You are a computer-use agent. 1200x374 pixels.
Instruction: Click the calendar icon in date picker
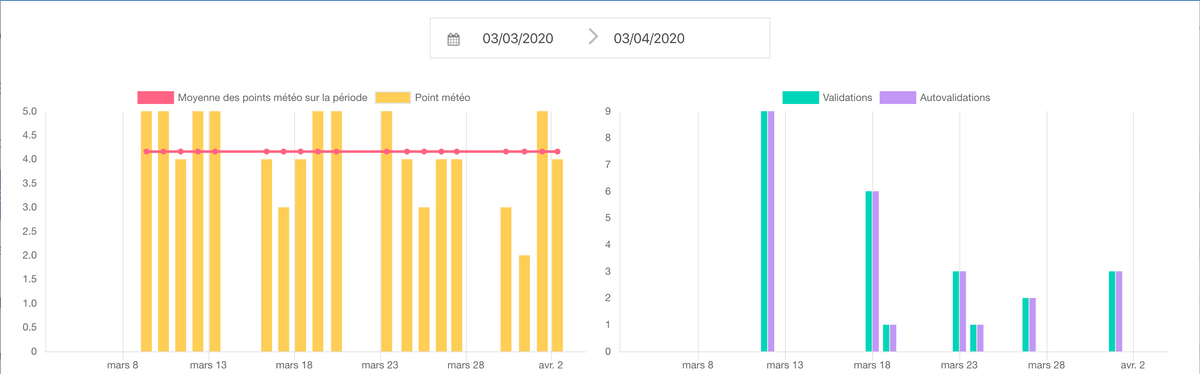[453, 39]
